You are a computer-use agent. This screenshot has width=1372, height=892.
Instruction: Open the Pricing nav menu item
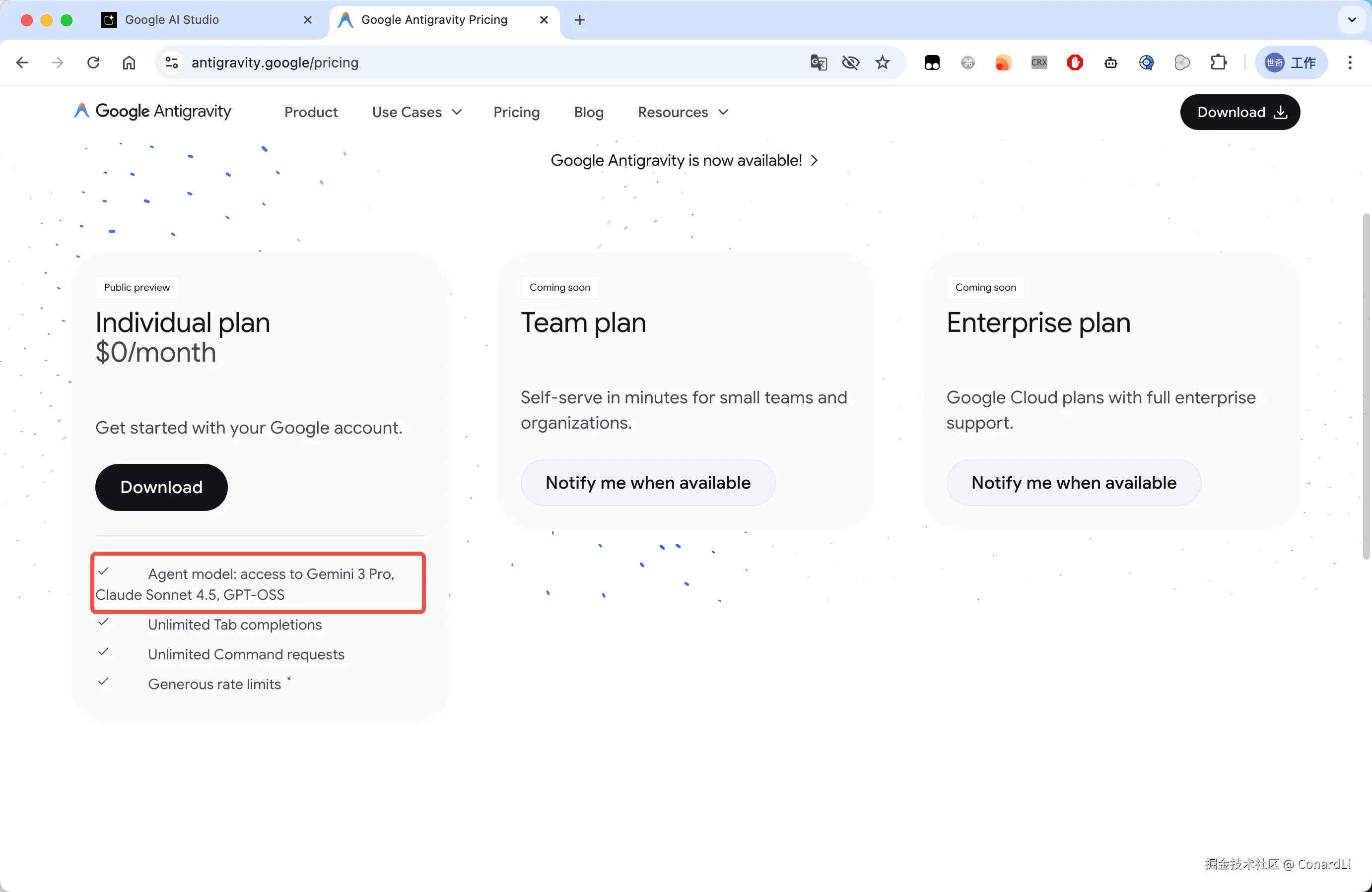coord(516,112)
